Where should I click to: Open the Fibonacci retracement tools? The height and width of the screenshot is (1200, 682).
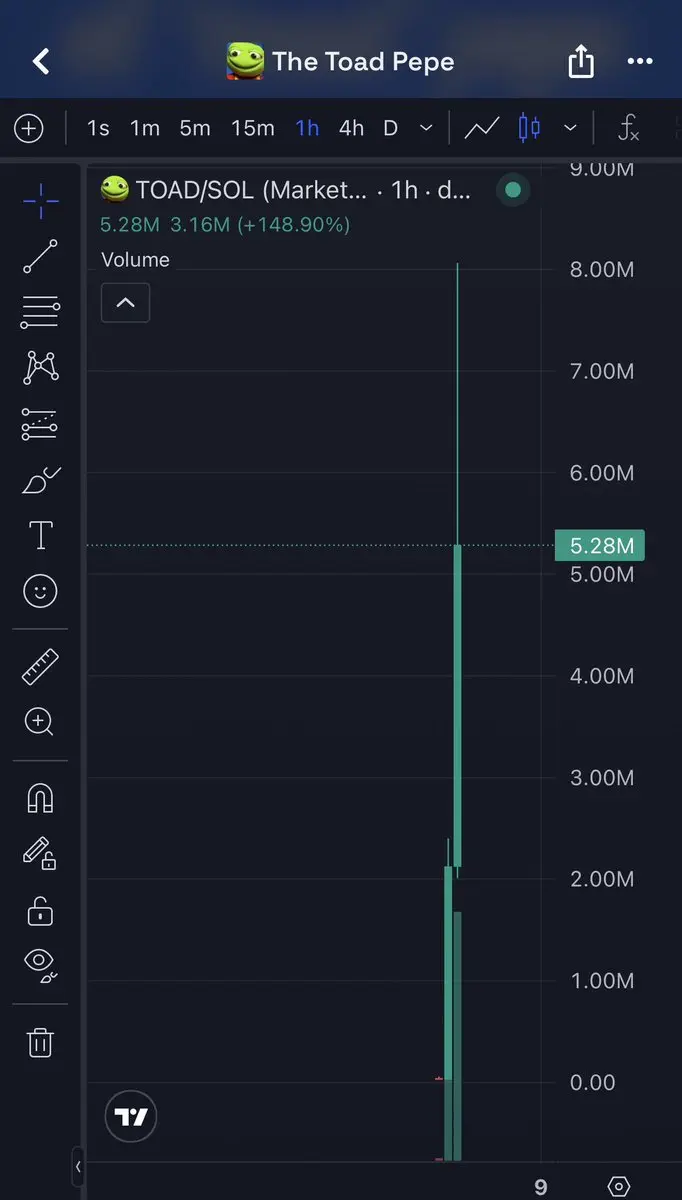pos(40,313)
